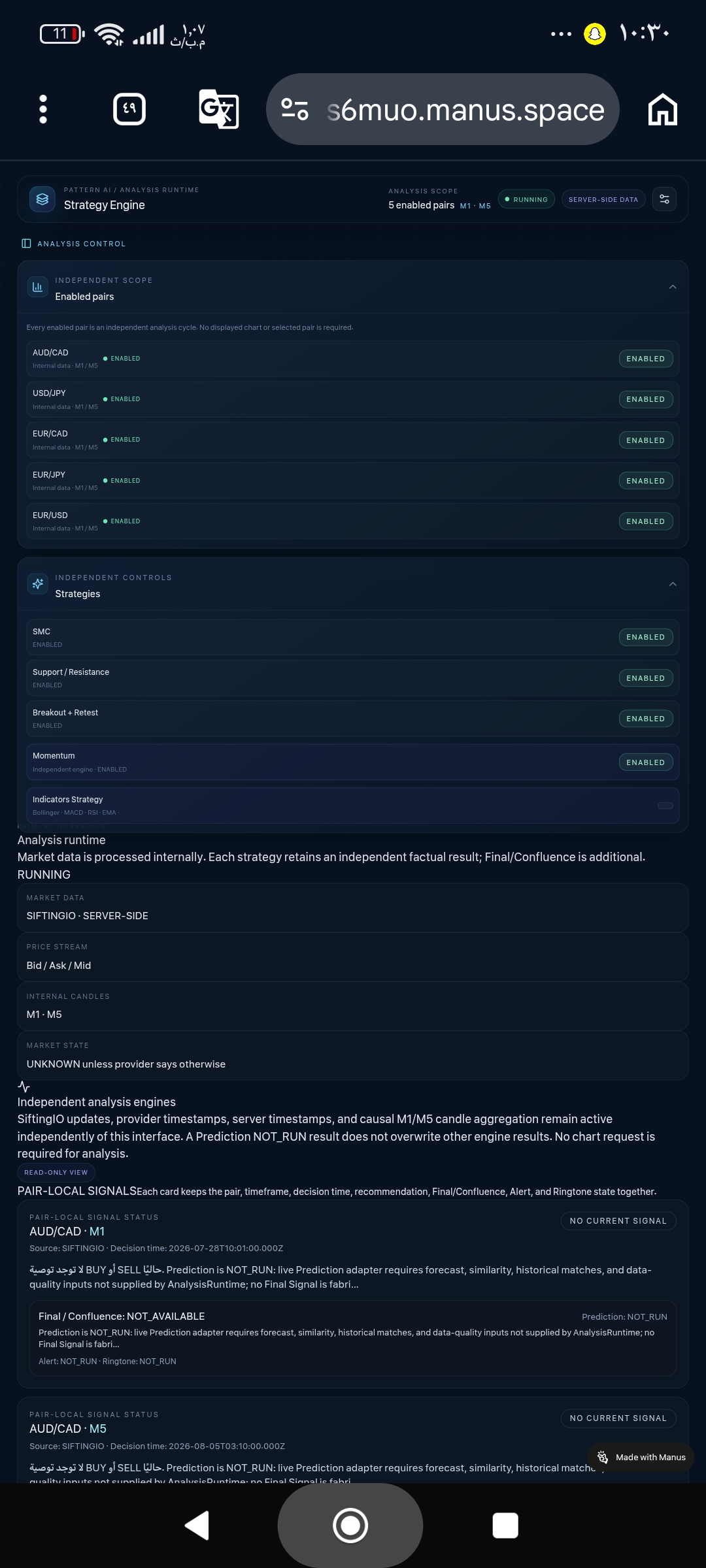
Task: Toggle EUR/USD pair ENABLED switch
Action: tap(646, 521)
